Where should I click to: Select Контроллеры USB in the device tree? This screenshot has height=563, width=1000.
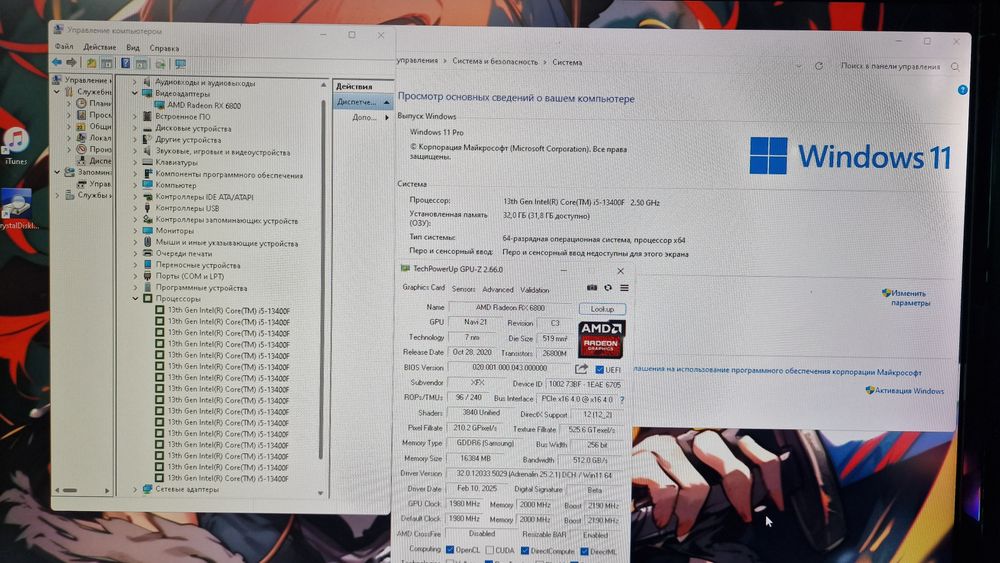(x=188, y=208)
